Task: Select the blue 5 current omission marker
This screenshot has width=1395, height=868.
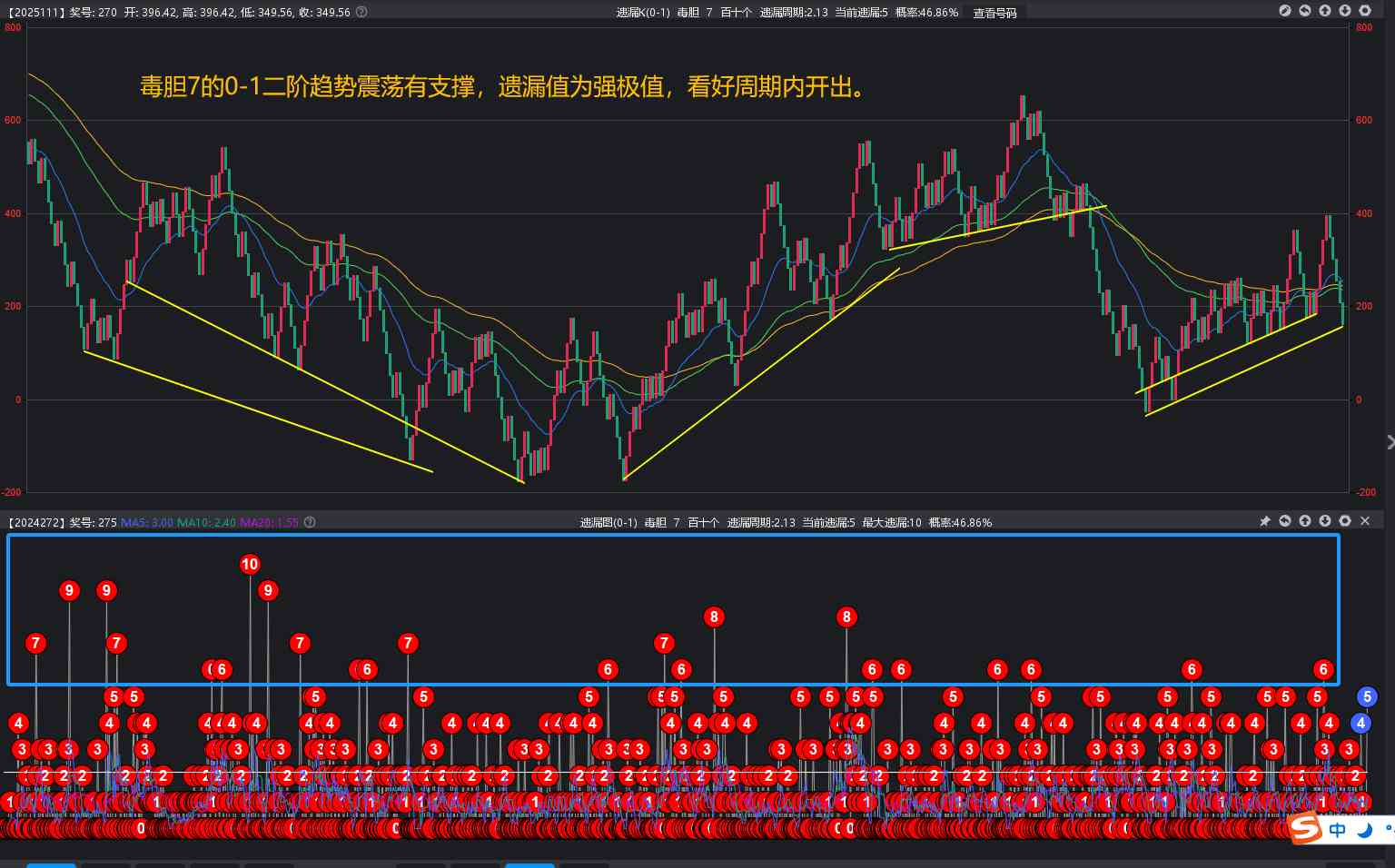Action: click(1367, 696)
